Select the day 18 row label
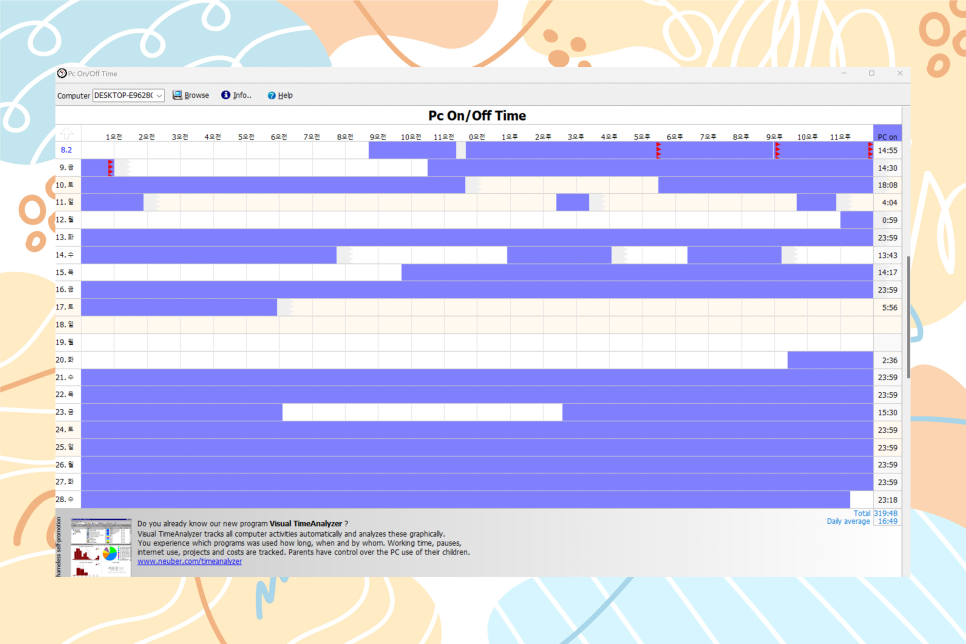Viewport: 966px width, 644px height. 65,325
